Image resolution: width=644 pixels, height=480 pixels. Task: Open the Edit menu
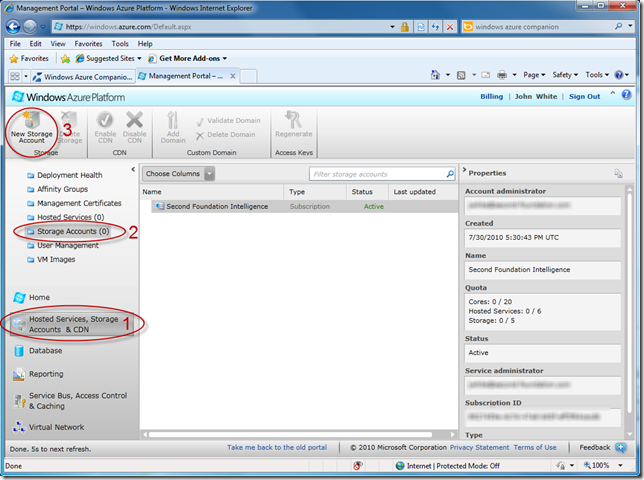click(x=35, y=44)
